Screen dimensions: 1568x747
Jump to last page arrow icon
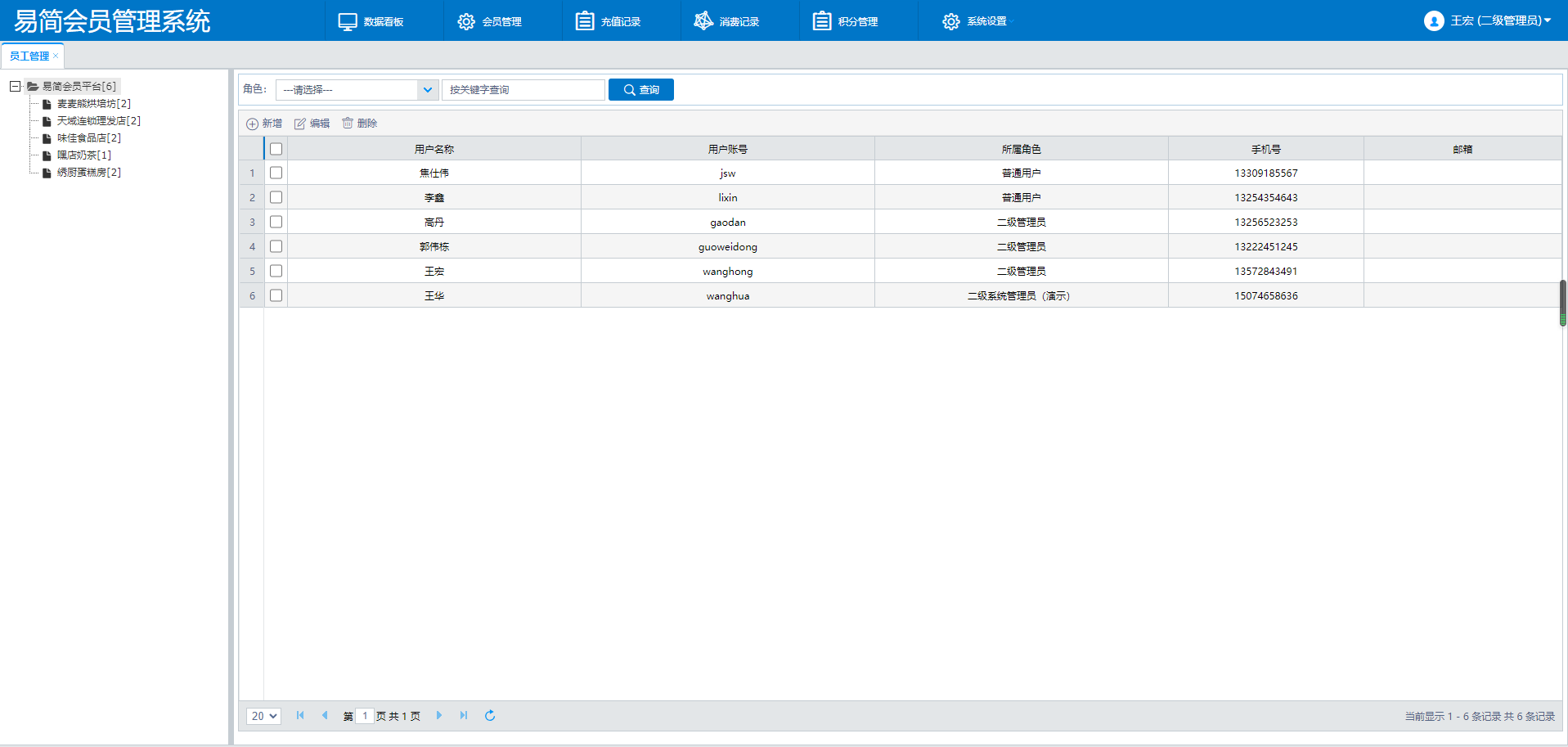pos(464,716)
